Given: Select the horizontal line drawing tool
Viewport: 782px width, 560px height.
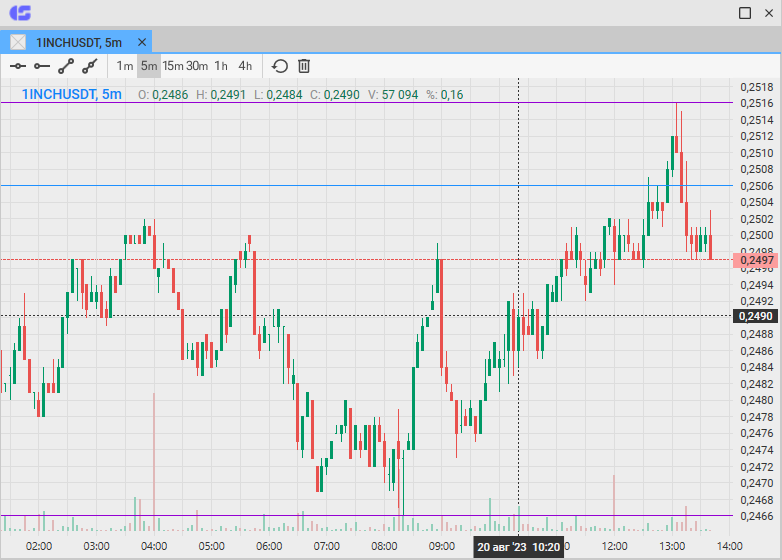Looking at the screenshot, I should coord(17,66).
